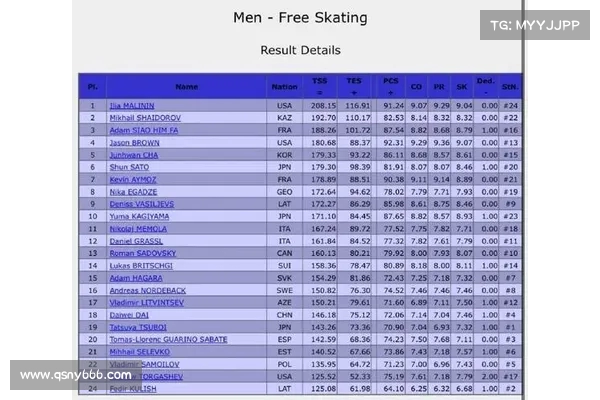Click Kevin AYMOZ name link
600x400 pixels.
click(x=133, y=180)
